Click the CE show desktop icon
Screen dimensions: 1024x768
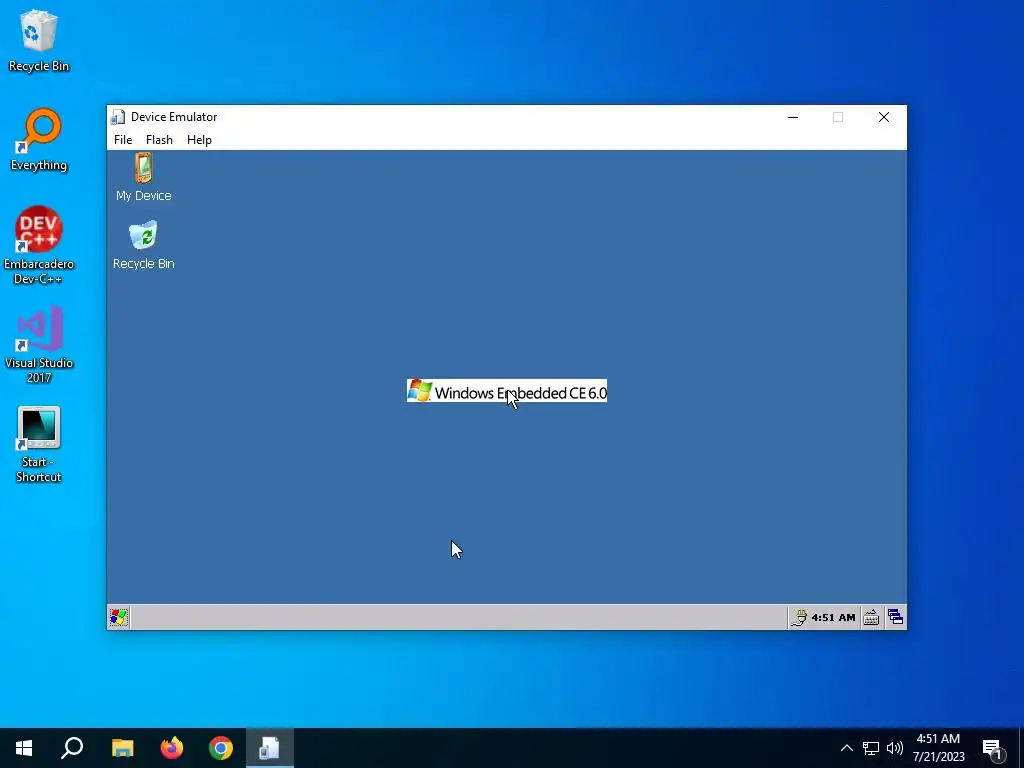click(x=895, y=617)
